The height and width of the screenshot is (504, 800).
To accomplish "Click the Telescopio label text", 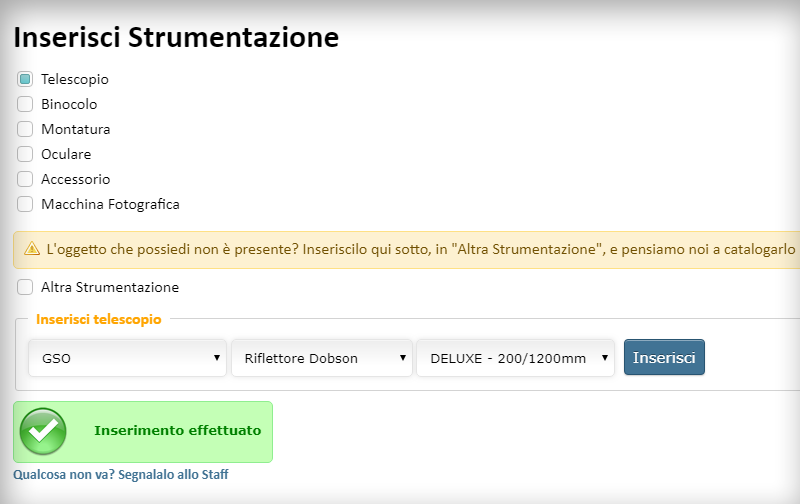I will point(75,80).
